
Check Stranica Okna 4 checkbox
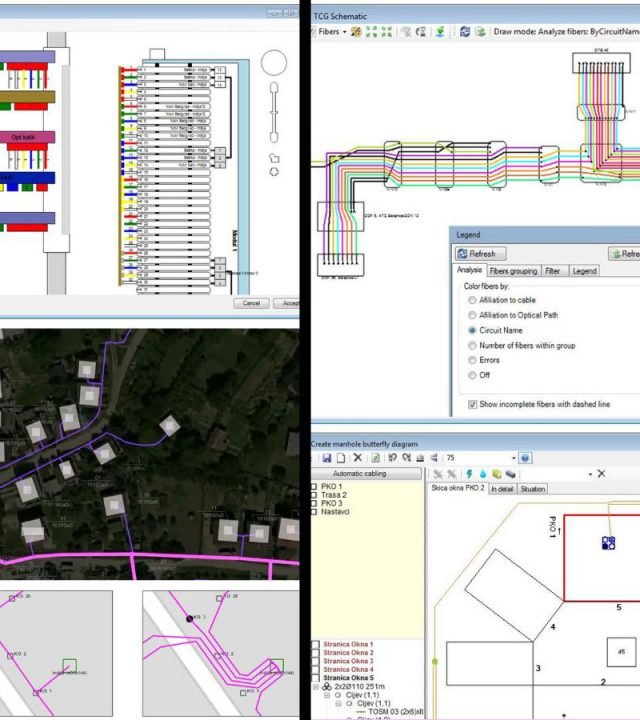pyautogui.click(x=315, y=669)
